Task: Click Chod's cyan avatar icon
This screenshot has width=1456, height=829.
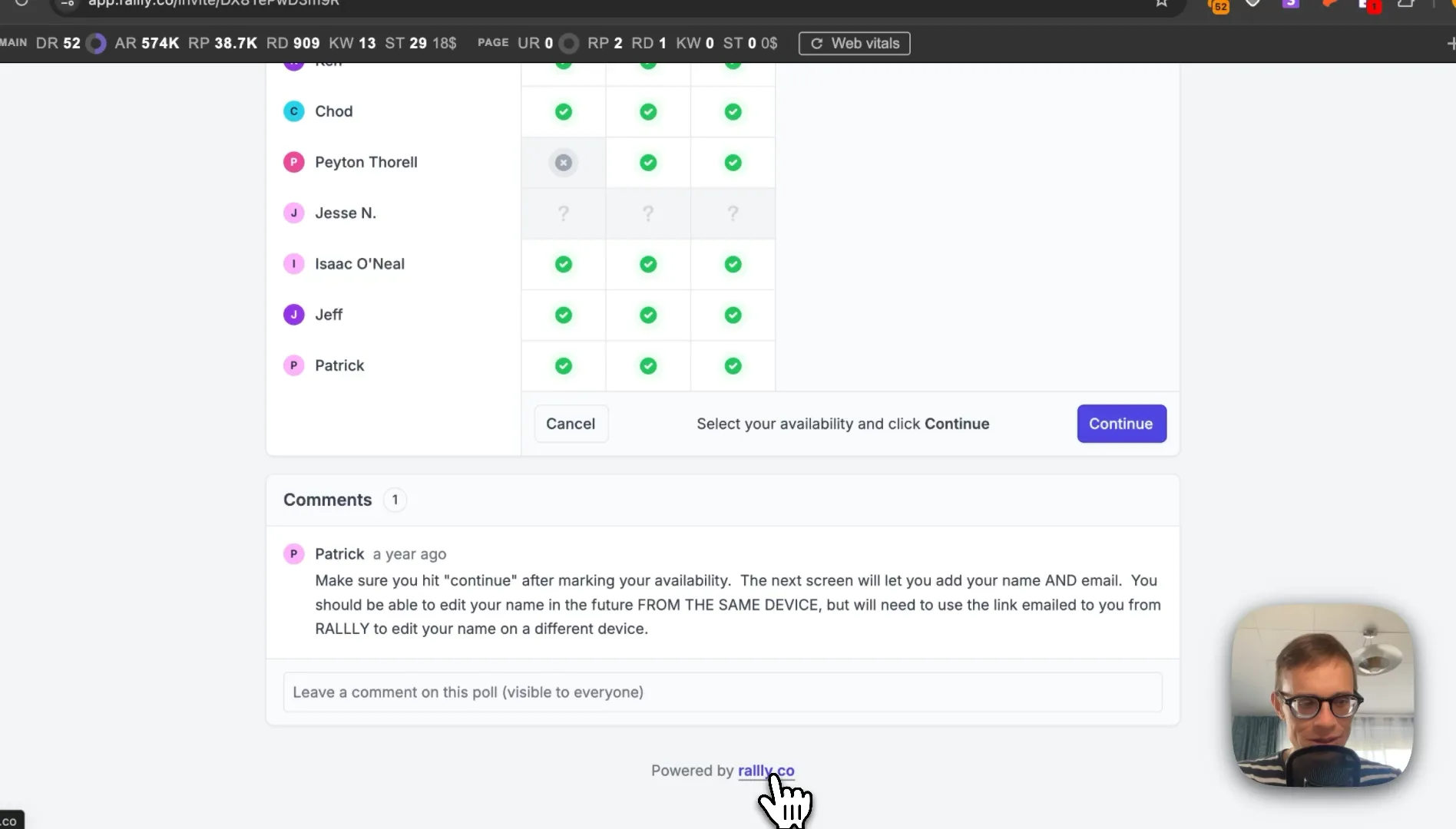Action: [293, 111]
